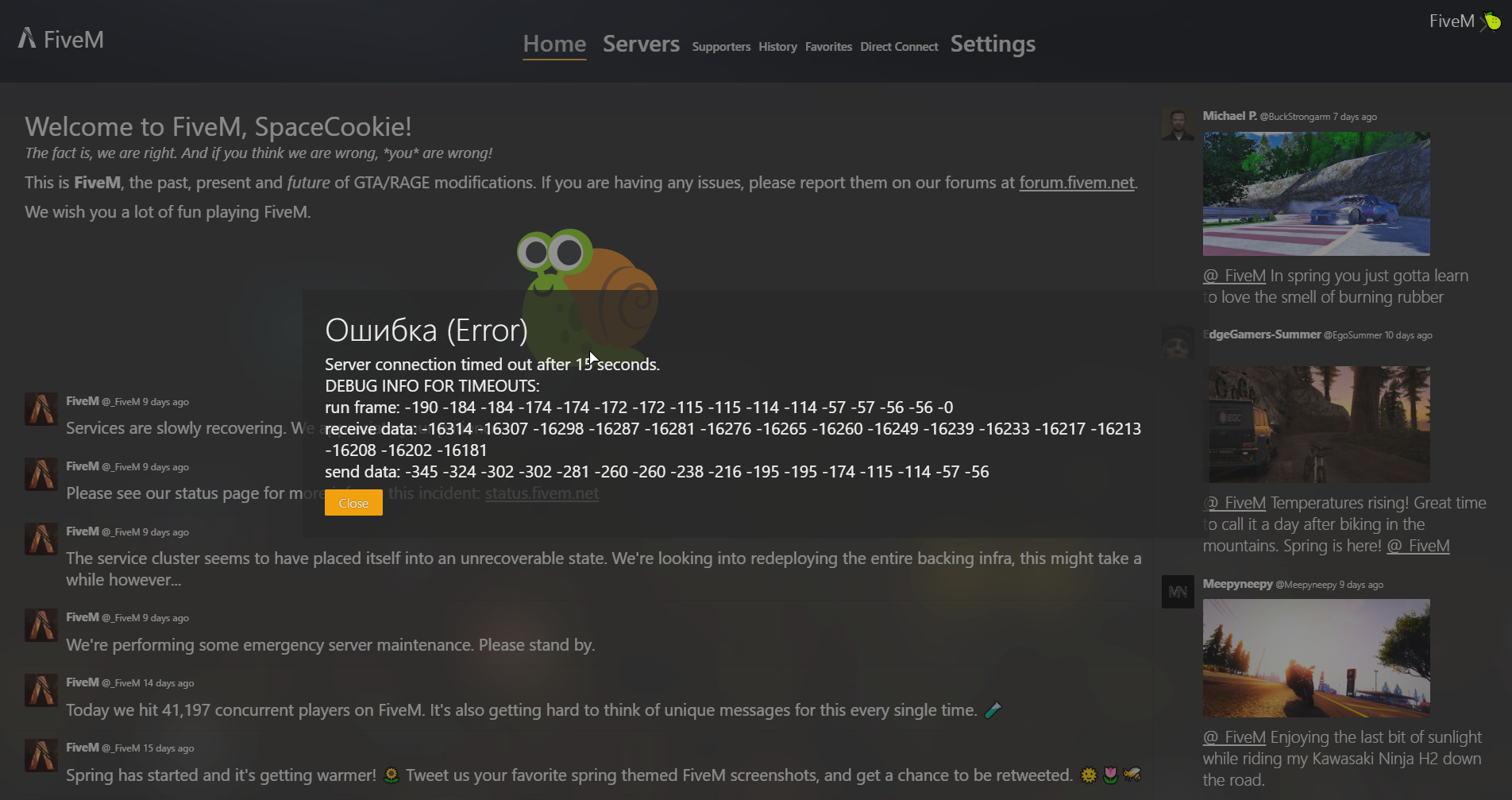Click the snail icon beside the top-right FiveM label
Screen dimensions: 1512x800
point(1491,21)
